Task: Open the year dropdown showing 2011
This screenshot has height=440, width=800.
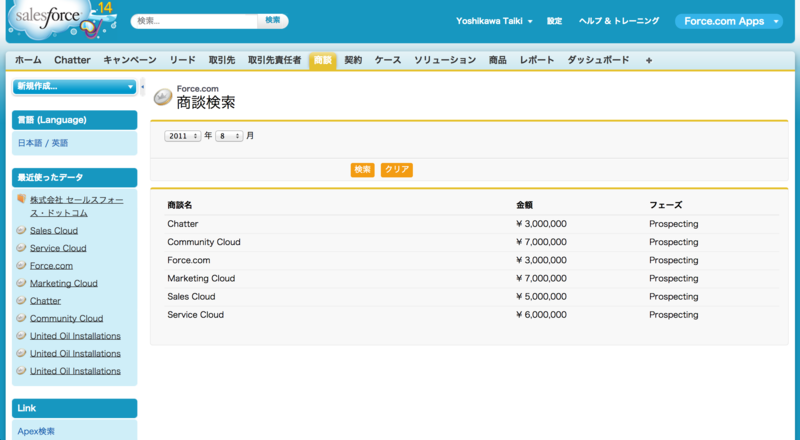Action: click(183, 136)
